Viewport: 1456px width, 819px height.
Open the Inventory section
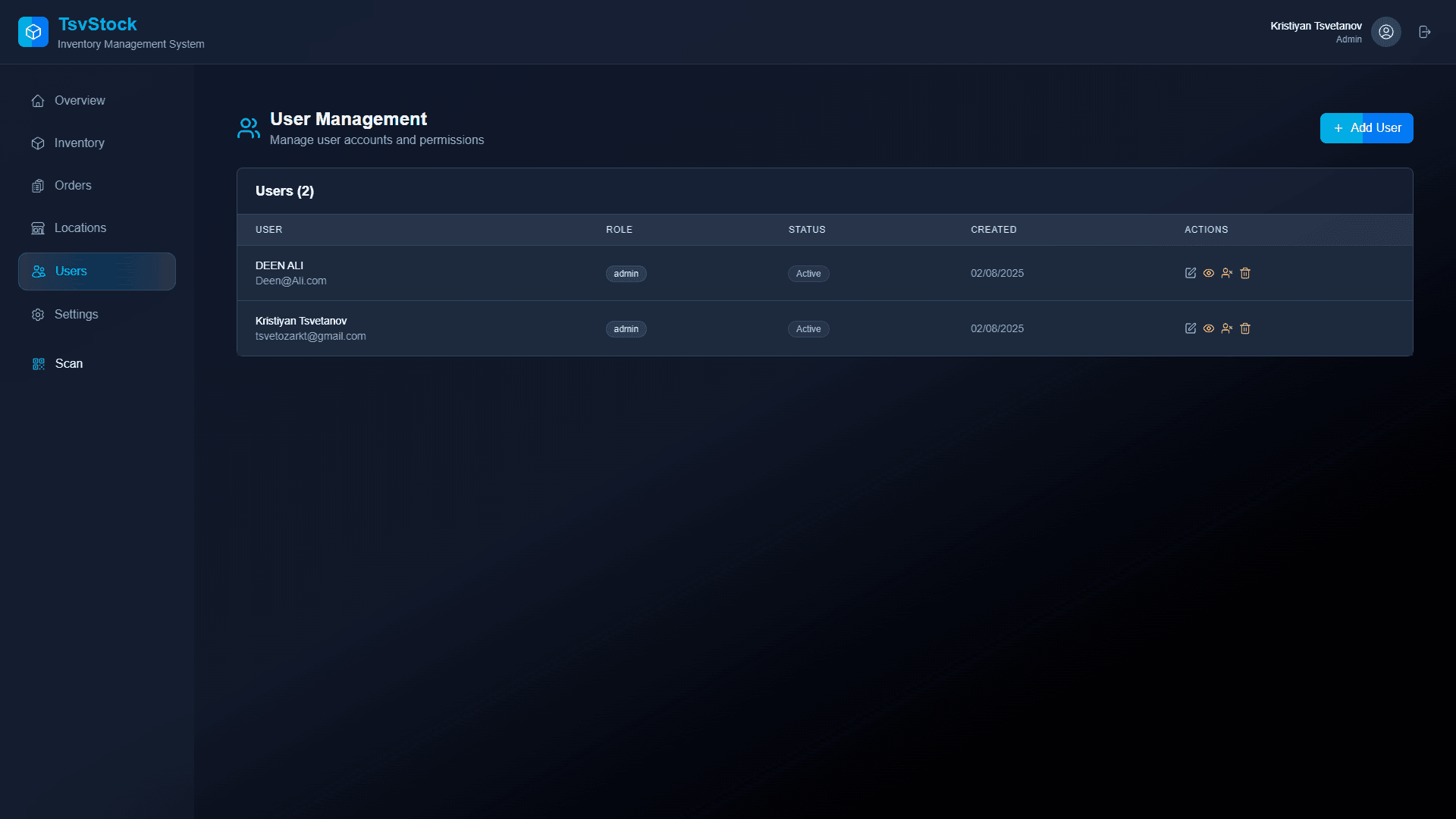[x=79, y=143]
